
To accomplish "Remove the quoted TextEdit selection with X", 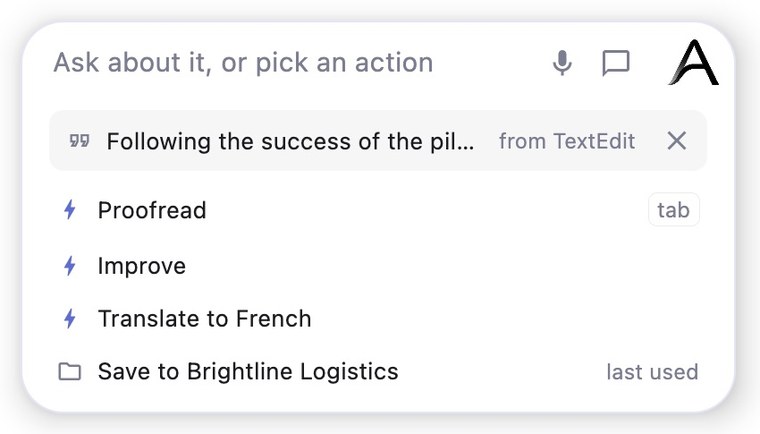I will pos(677,141).
